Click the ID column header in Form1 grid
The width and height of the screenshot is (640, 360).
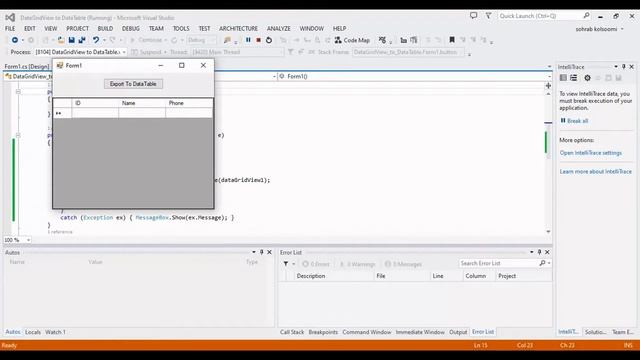pos(96,103)
